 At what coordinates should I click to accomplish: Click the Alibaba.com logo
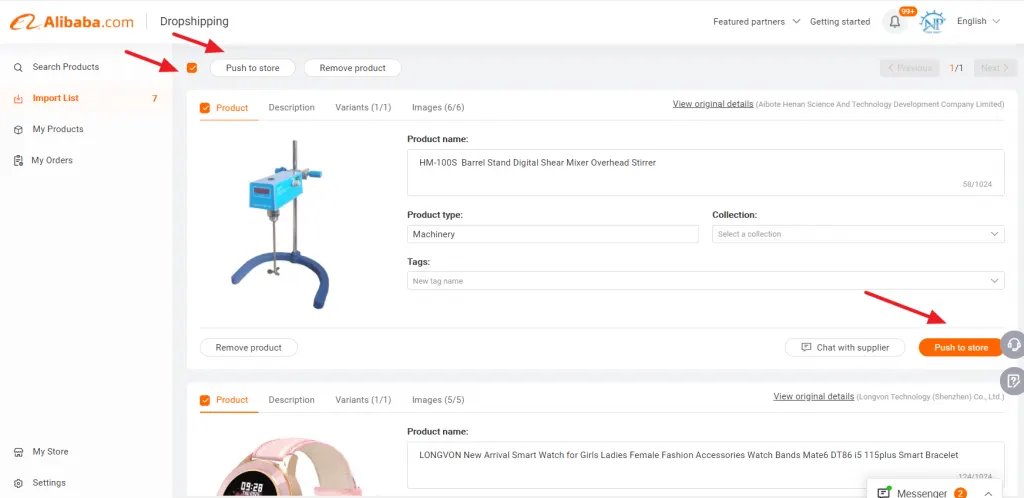tap(72, 22)
